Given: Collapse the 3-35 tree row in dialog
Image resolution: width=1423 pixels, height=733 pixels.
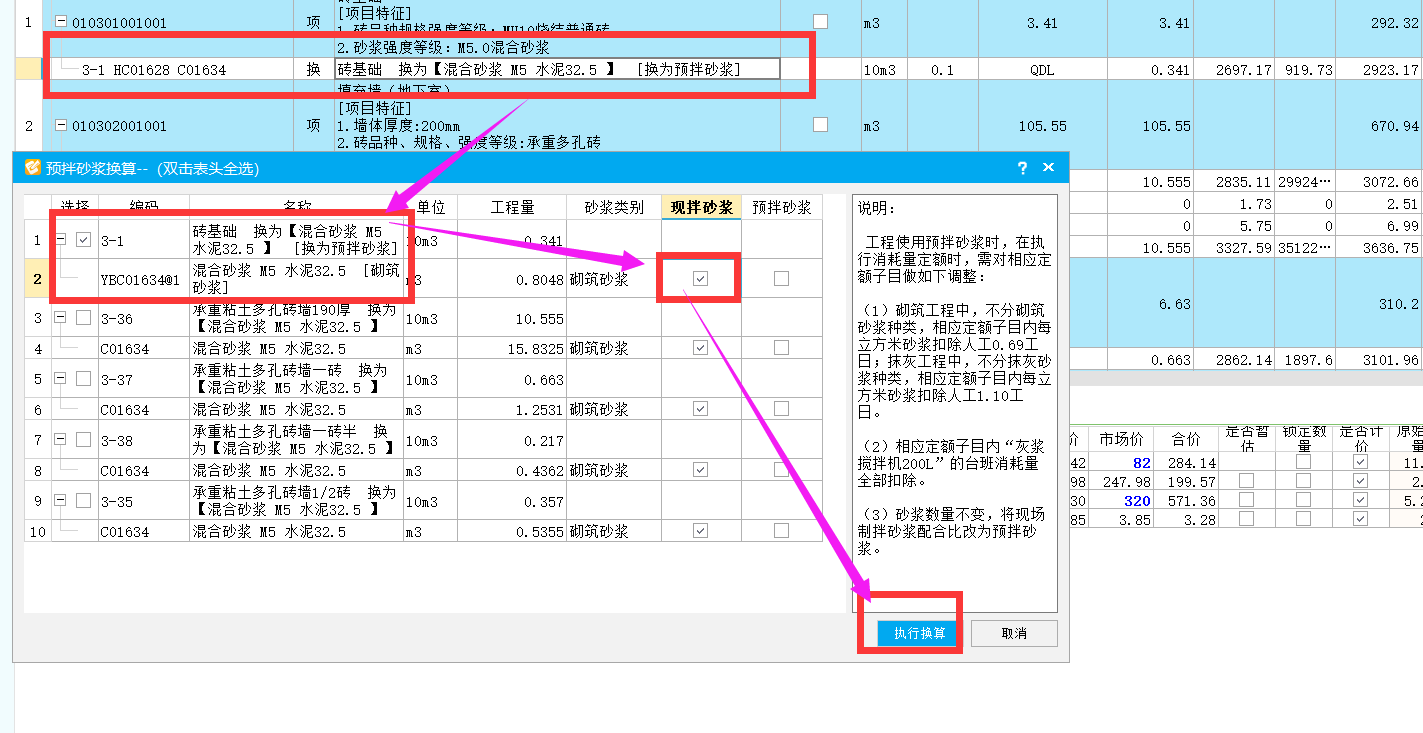Looking at the screenshot, I should (x=61, y=501).
